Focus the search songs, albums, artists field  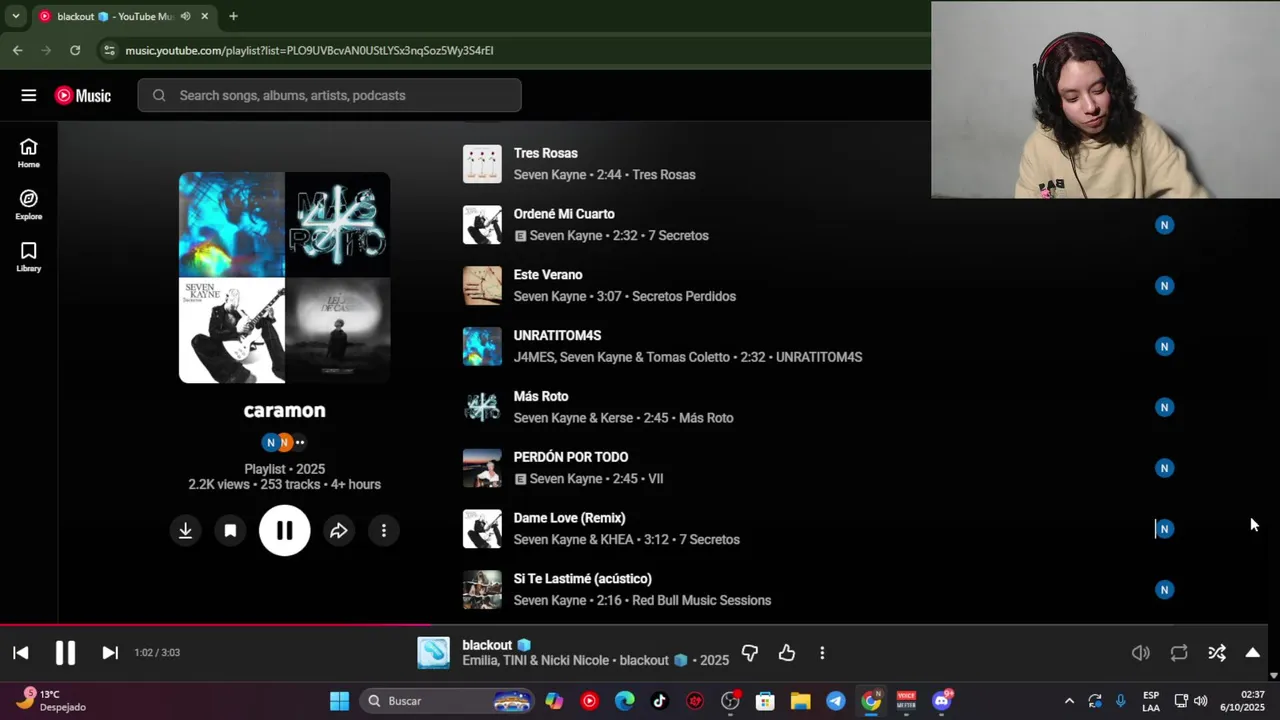click(330, 96)
